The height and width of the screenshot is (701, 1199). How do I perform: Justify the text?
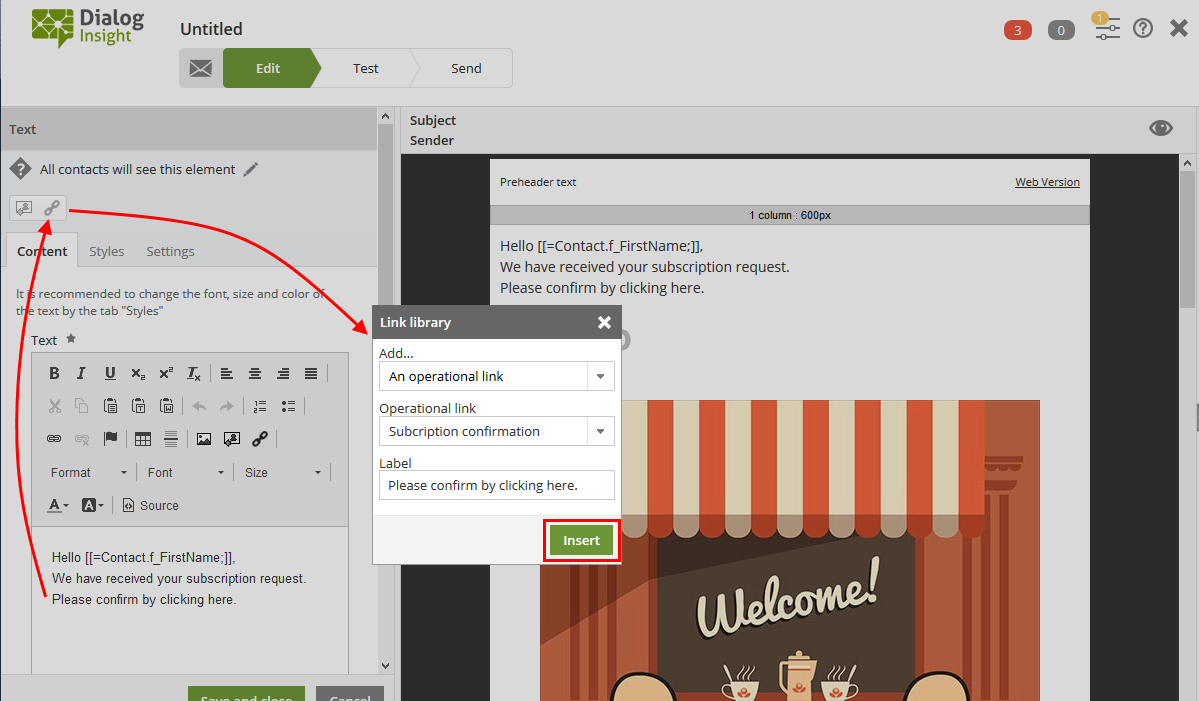coord(310,373)
